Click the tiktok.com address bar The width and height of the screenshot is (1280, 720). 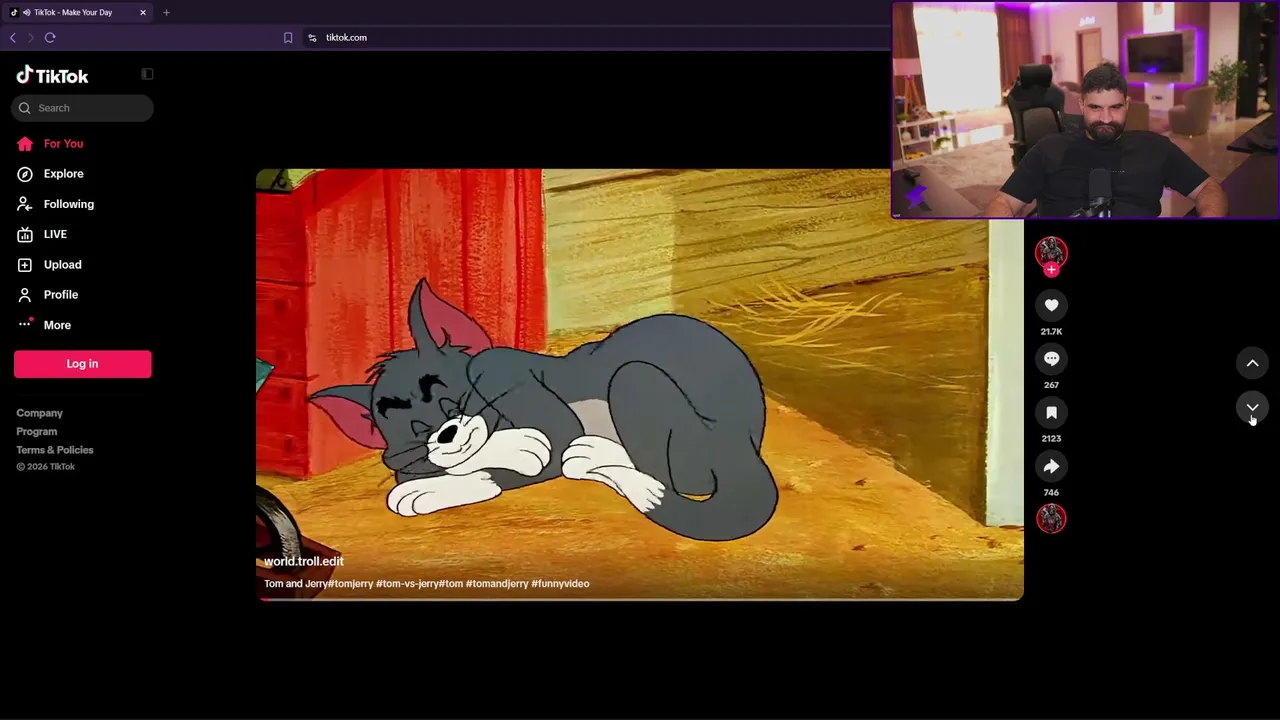[346, 38]
